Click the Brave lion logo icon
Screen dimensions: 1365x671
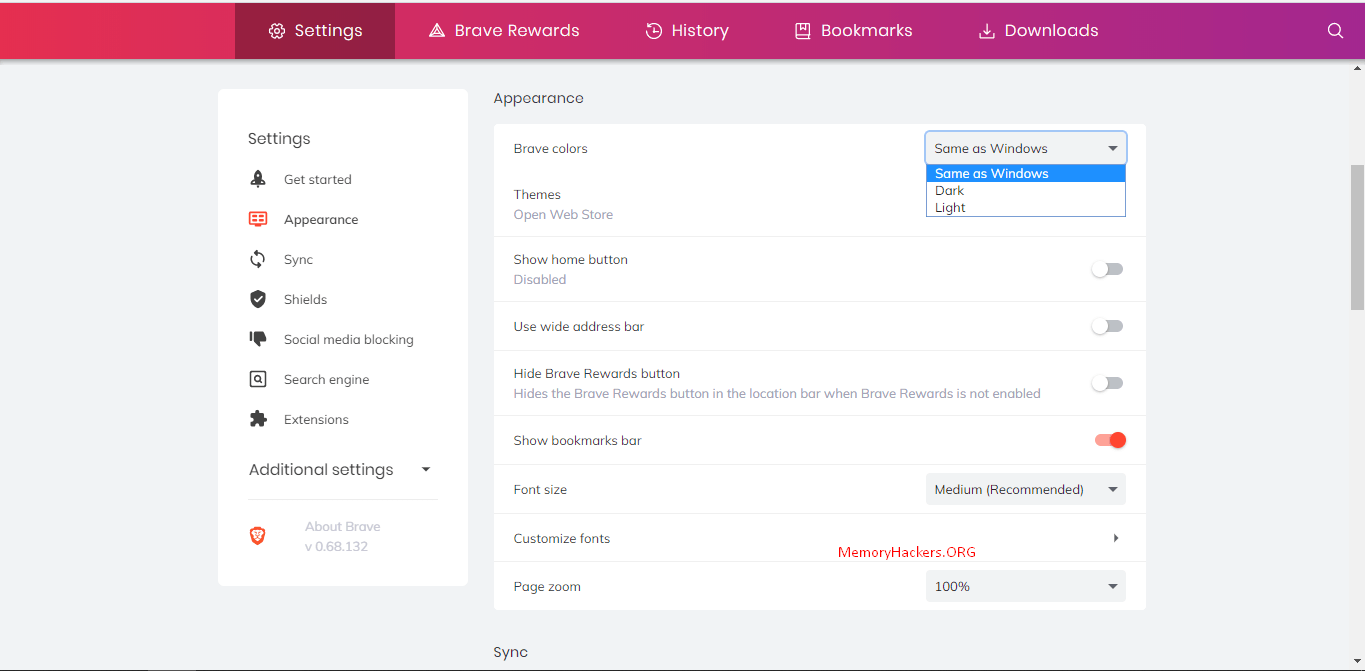258,536
